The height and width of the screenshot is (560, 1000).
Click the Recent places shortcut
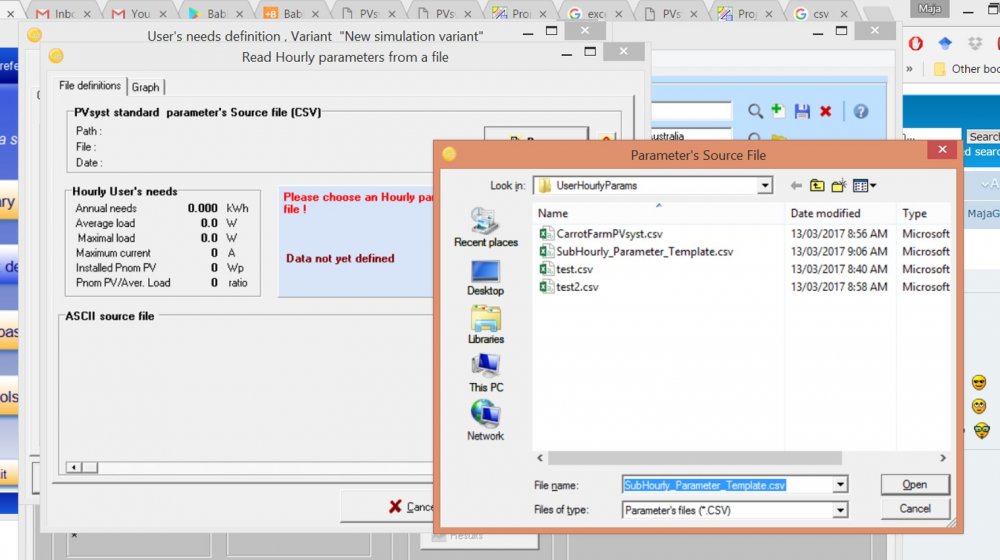[x=485, y=228]
